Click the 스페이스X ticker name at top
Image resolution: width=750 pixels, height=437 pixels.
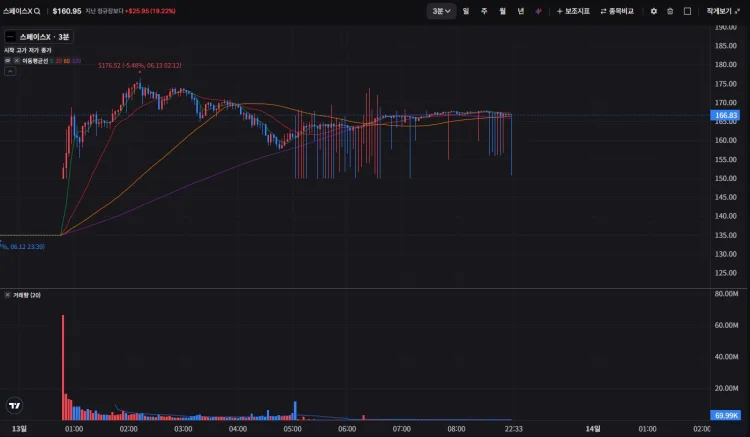pos(18,11)
